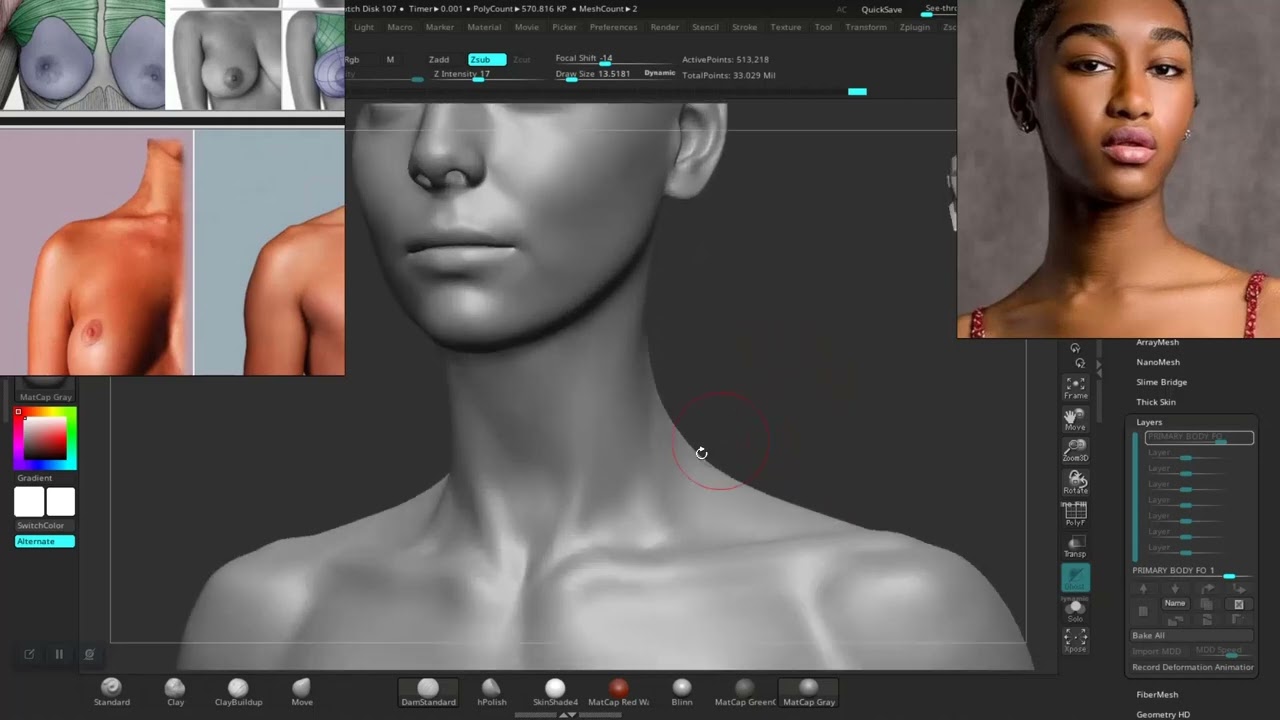
Task: Expand the Geometry HD subpalette
Action: coord(1163,714)
